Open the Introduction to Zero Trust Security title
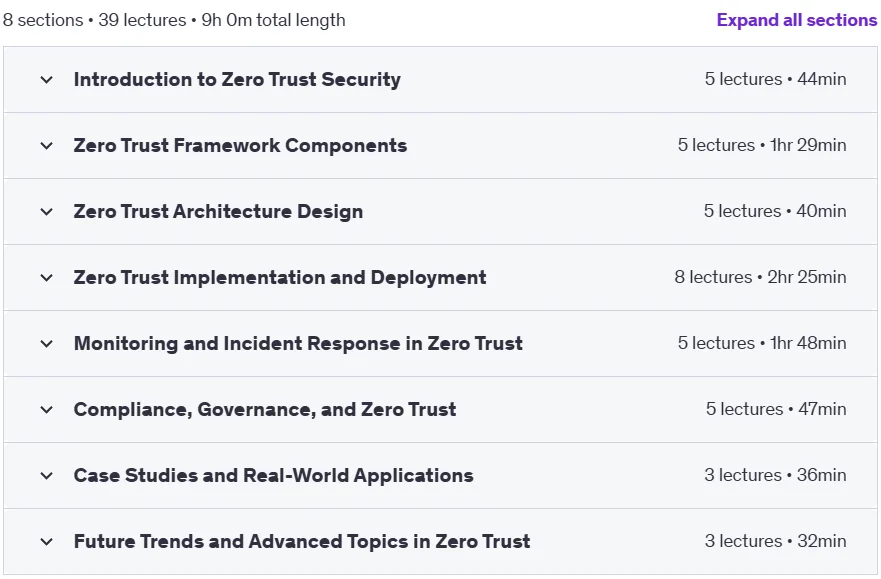The width and height of the screenshot is (881, 579). tap(237, 80)
